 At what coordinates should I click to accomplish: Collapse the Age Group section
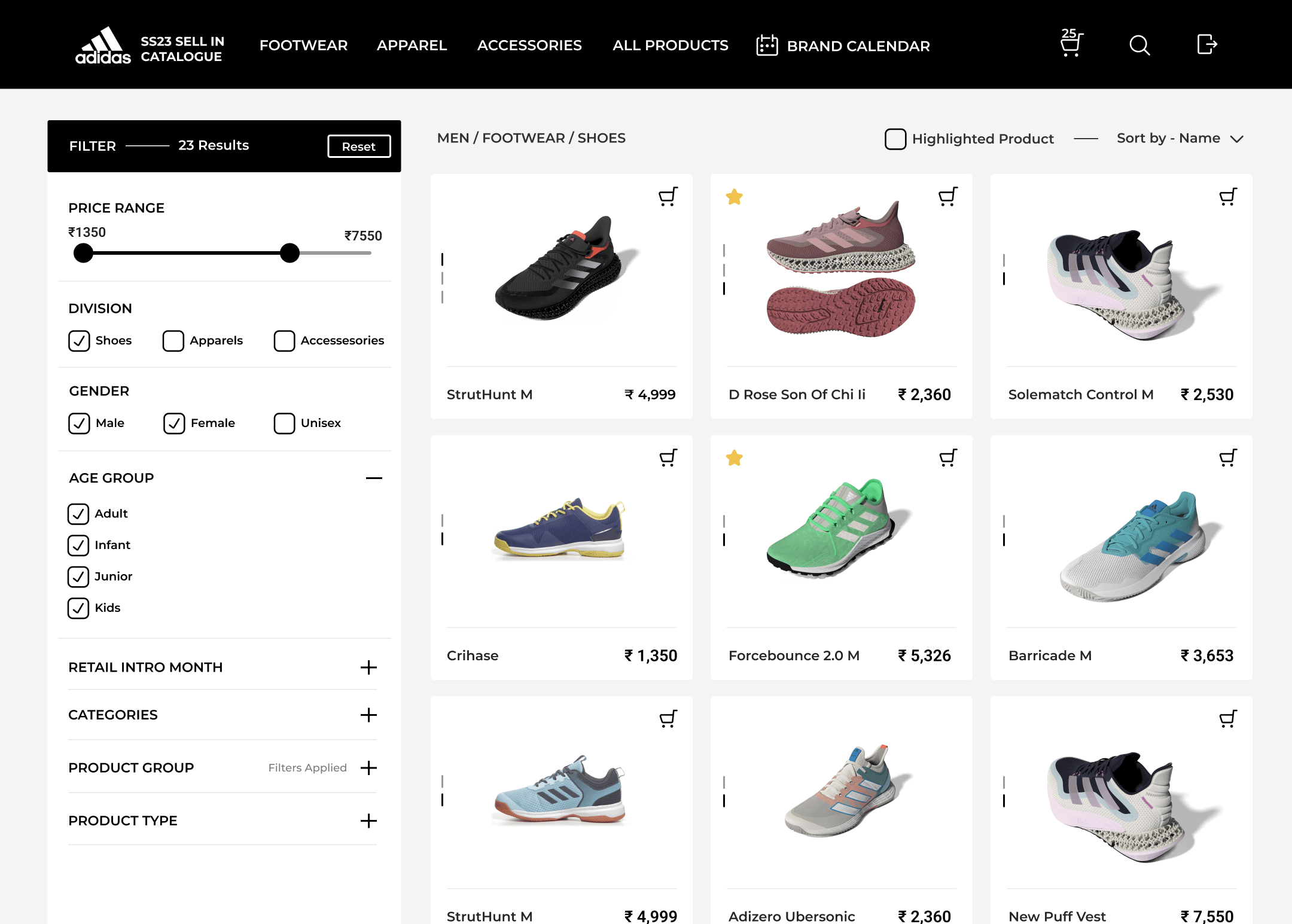(374, 478)
